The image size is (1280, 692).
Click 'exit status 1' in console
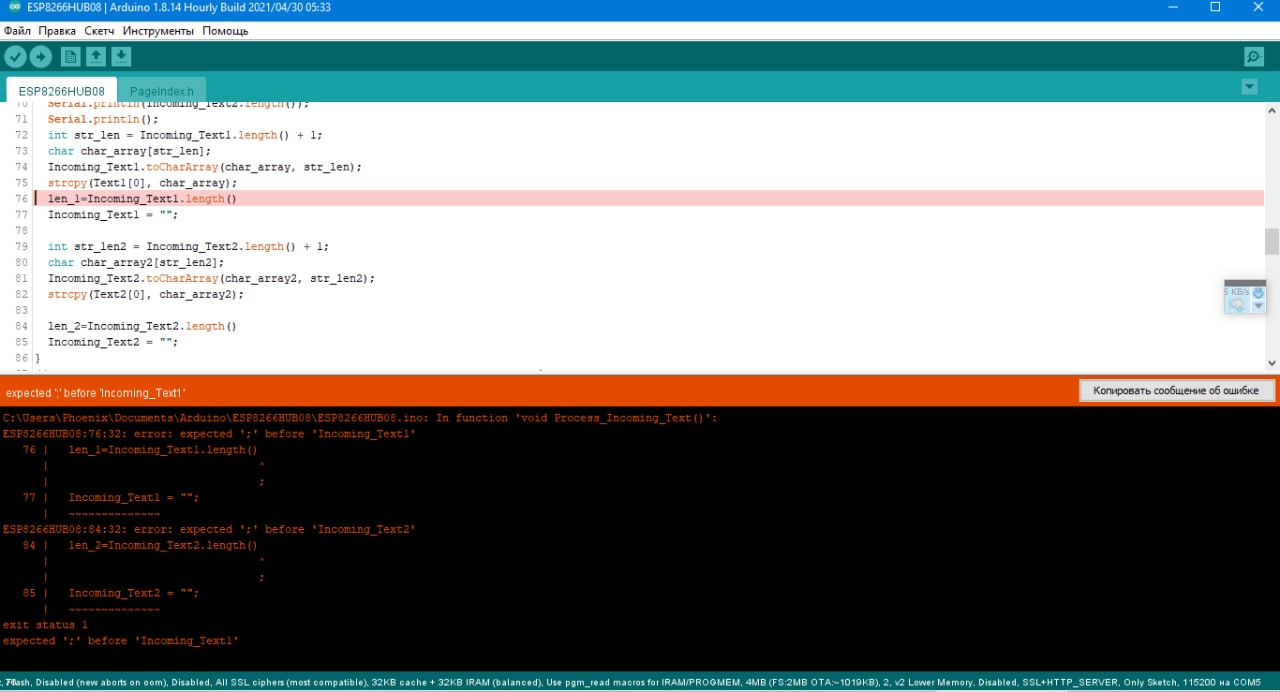[45, 625]
